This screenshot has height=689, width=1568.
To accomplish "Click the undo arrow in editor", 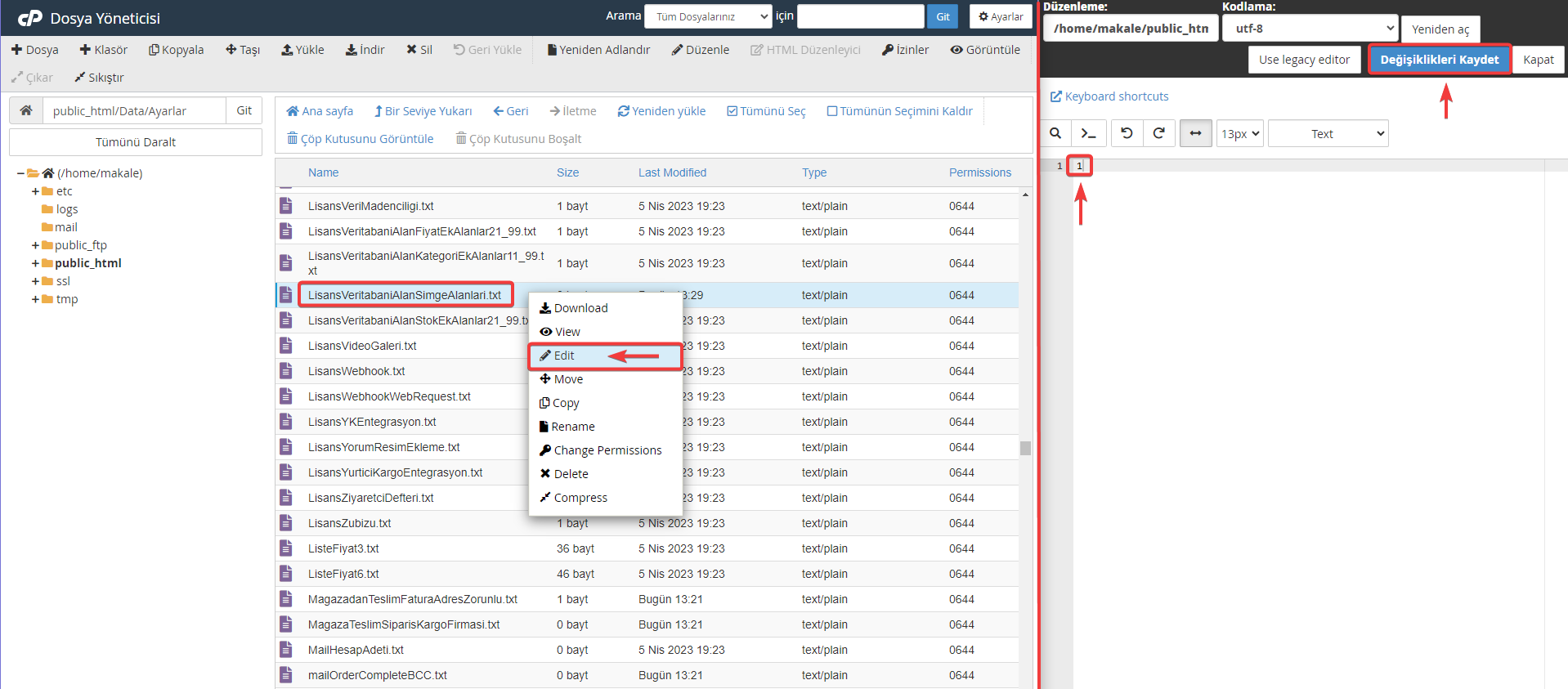I will pos(1127,133).
